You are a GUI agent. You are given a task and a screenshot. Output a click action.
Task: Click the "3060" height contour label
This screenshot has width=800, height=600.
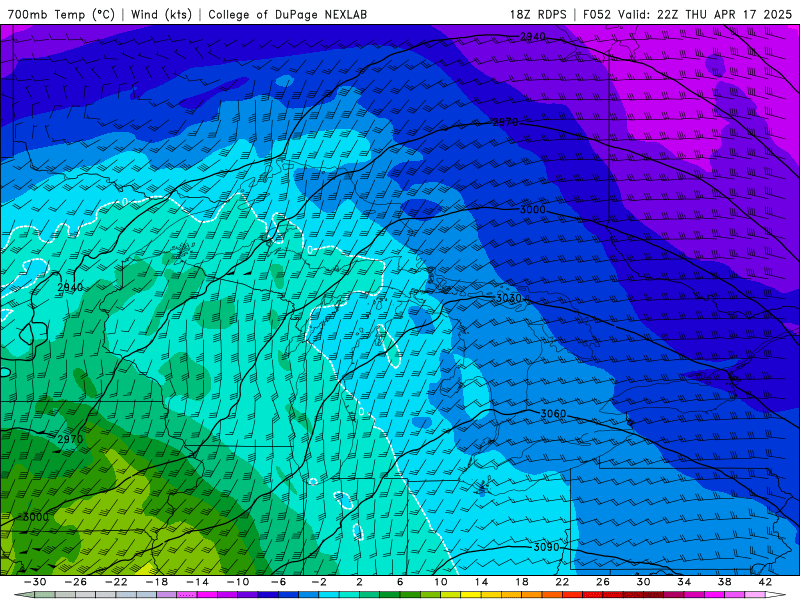[553, 414]
